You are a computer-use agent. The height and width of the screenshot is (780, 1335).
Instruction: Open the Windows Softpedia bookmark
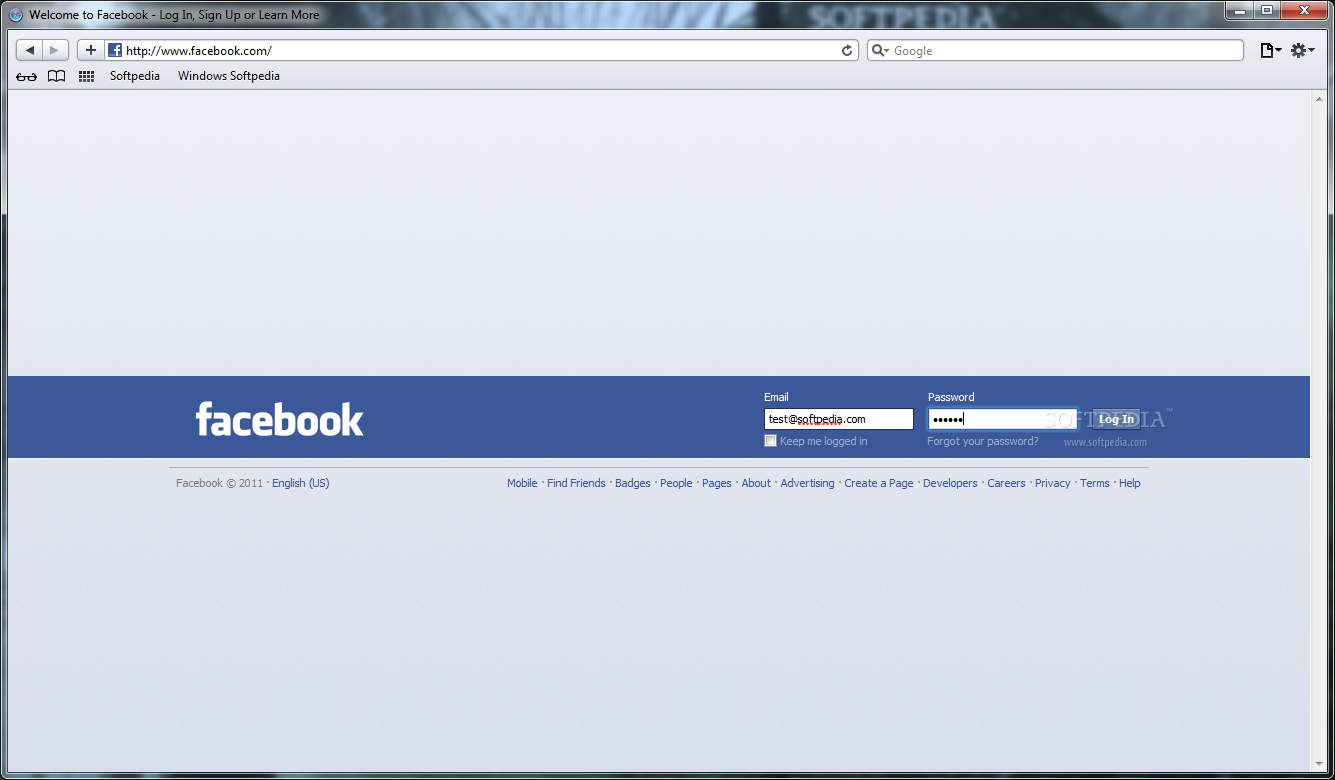pos(229,76)
